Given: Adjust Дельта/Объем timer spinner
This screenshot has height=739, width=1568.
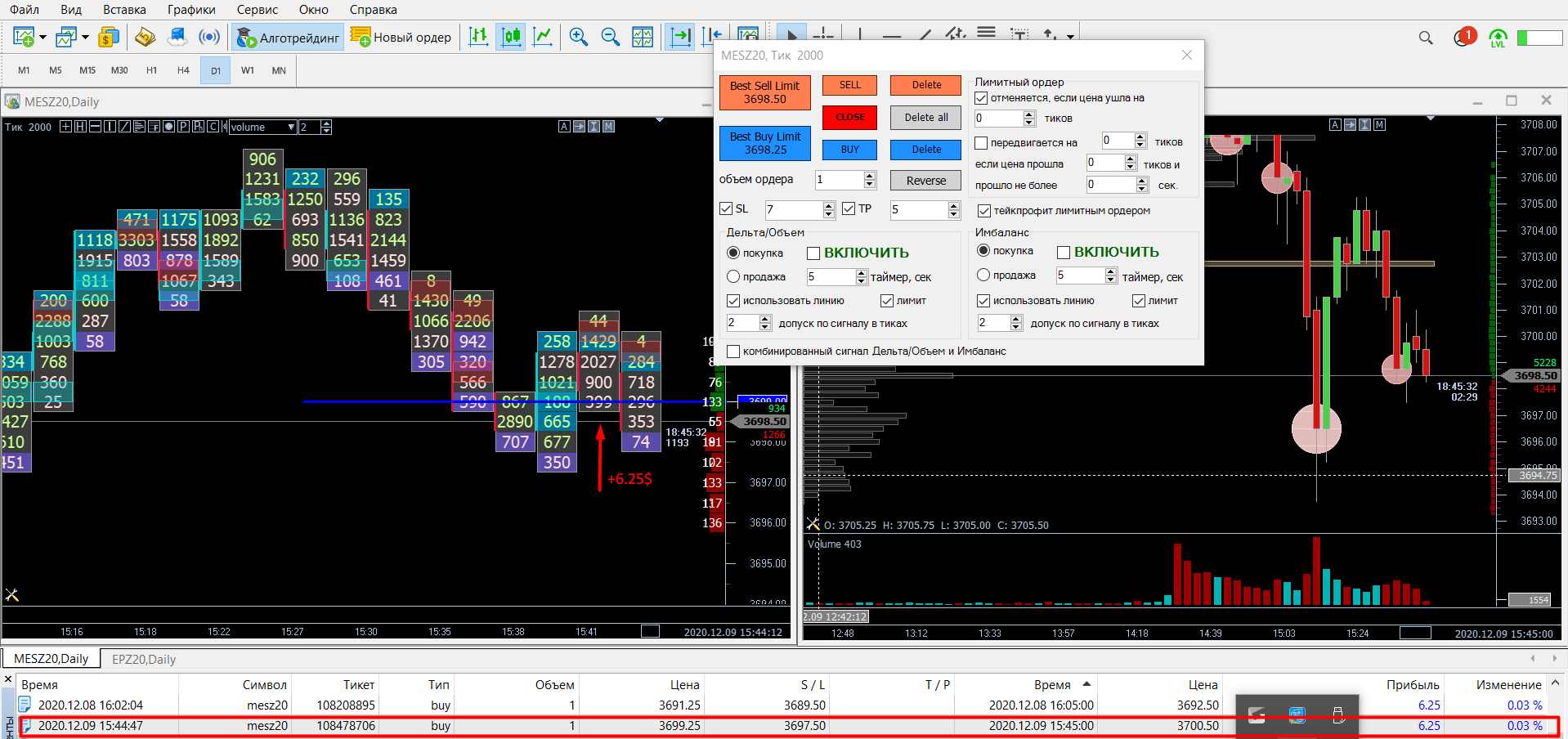Looking at the screenshot, I should [861, 277].
